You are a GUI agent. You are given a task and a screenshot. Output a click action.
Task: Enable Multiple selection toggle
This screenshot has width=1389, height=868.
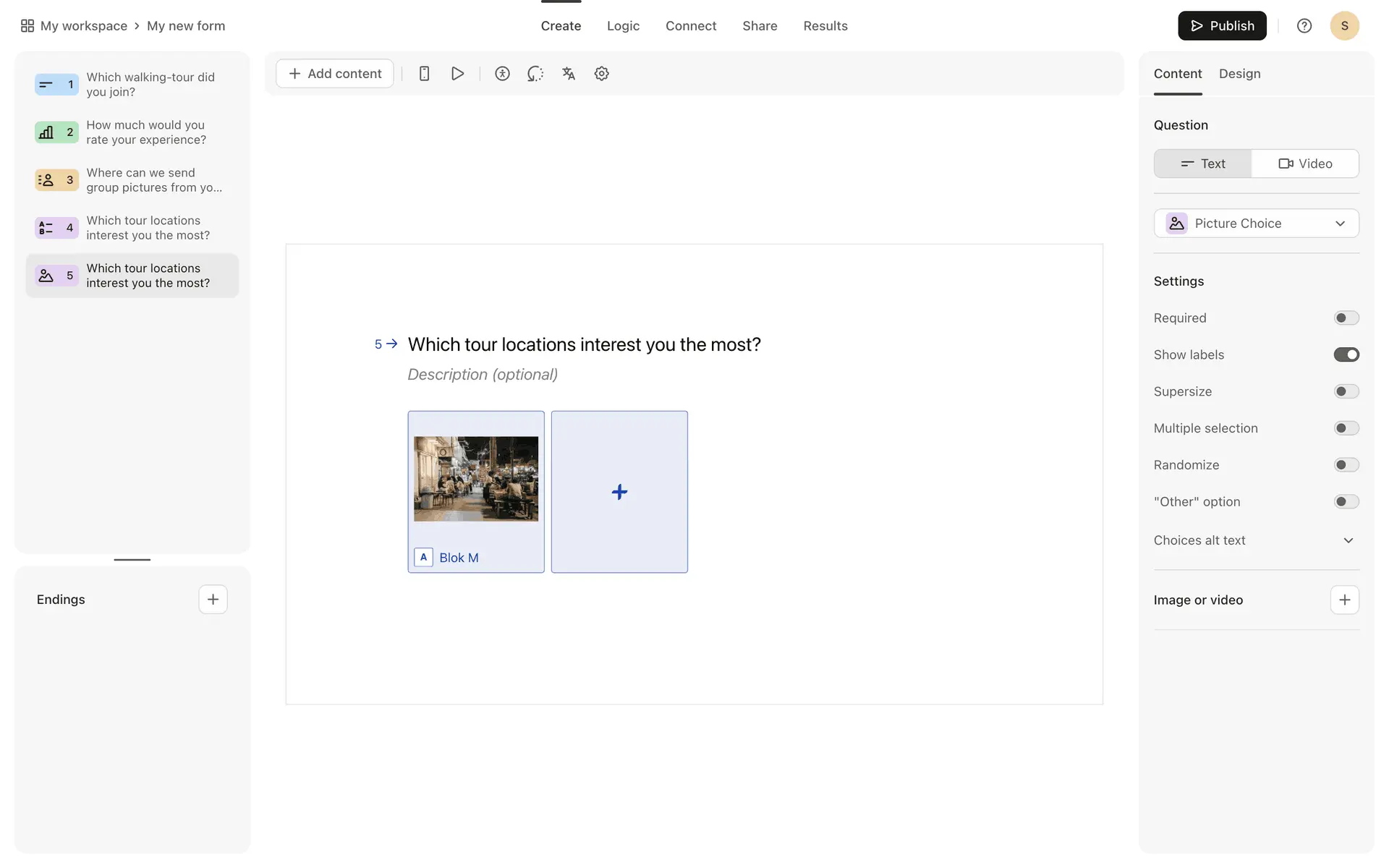click(x=1346, y=428)
